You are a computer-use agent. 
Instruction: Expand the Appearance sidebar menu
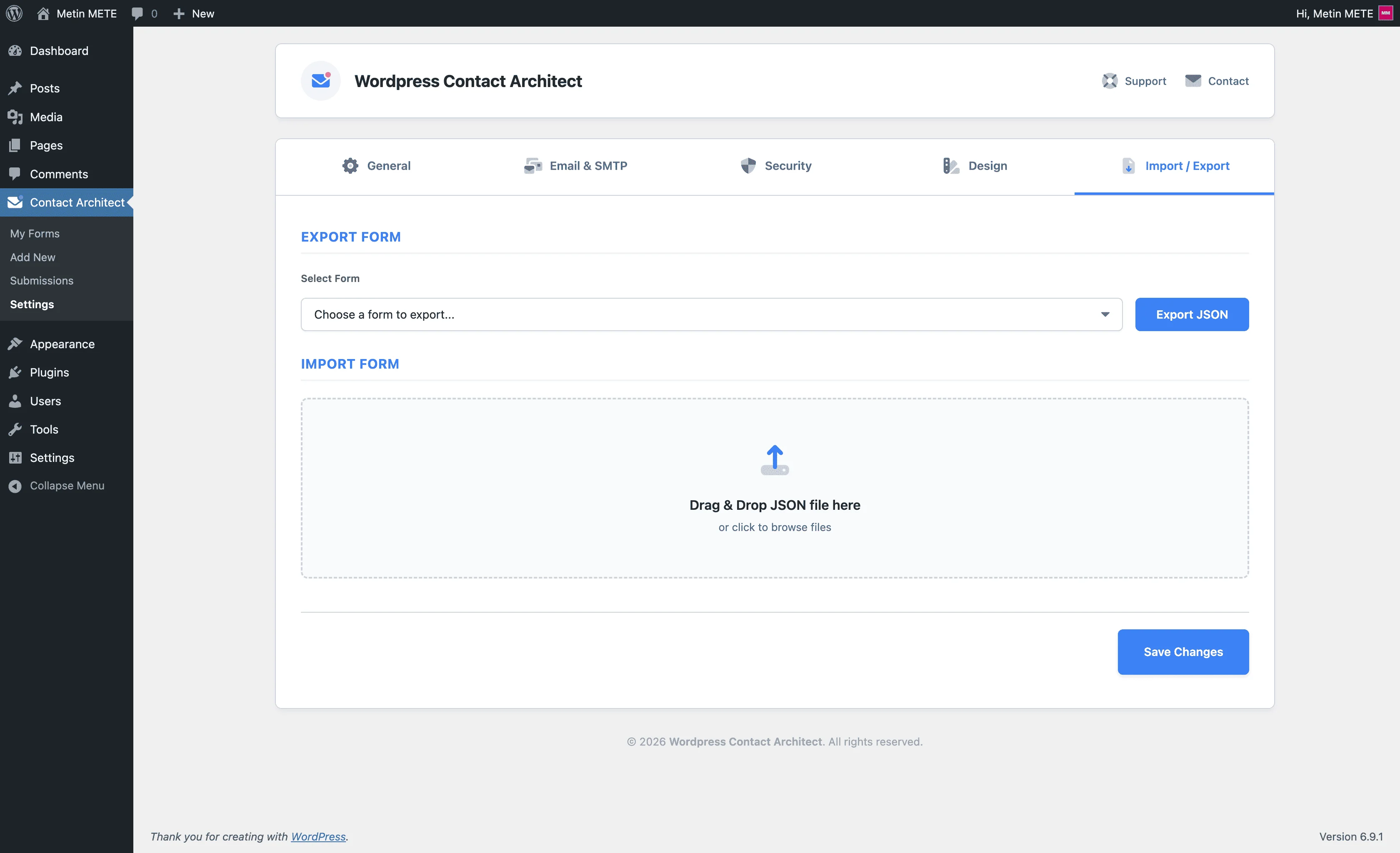click(x=62, y=344)
